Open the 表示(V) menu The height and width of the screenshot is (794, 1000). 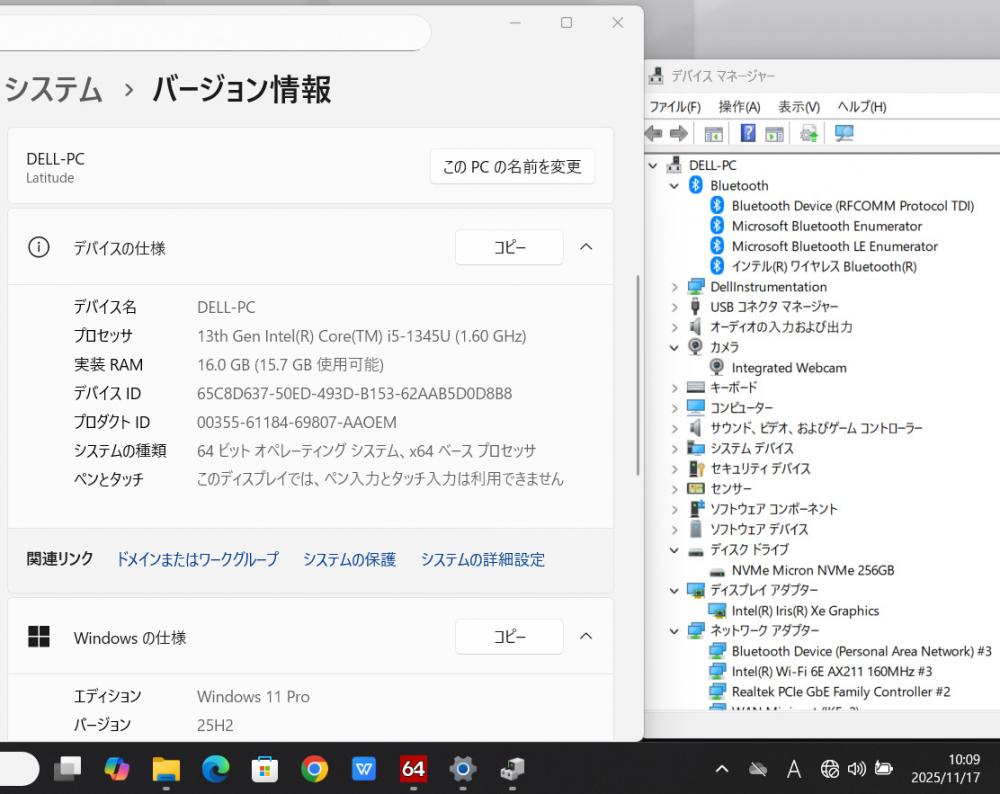click(798, 107)
